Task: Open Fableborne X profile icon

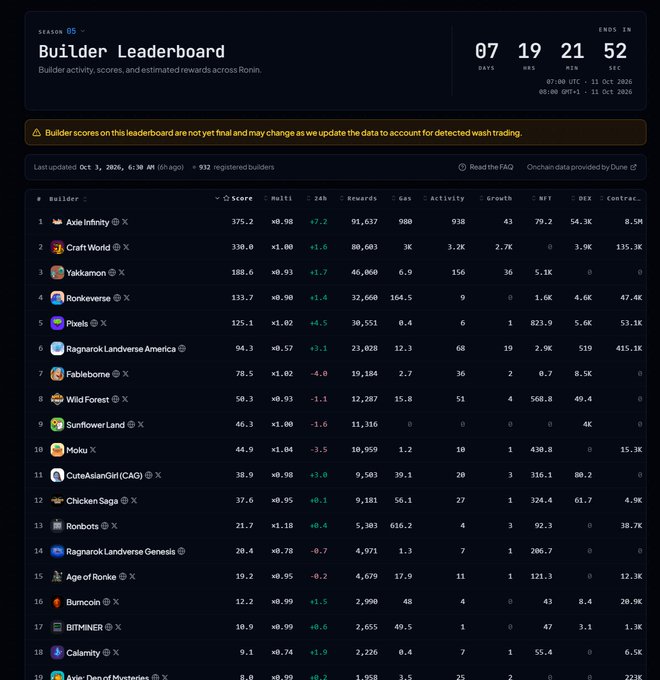Action: coord(125,373)
